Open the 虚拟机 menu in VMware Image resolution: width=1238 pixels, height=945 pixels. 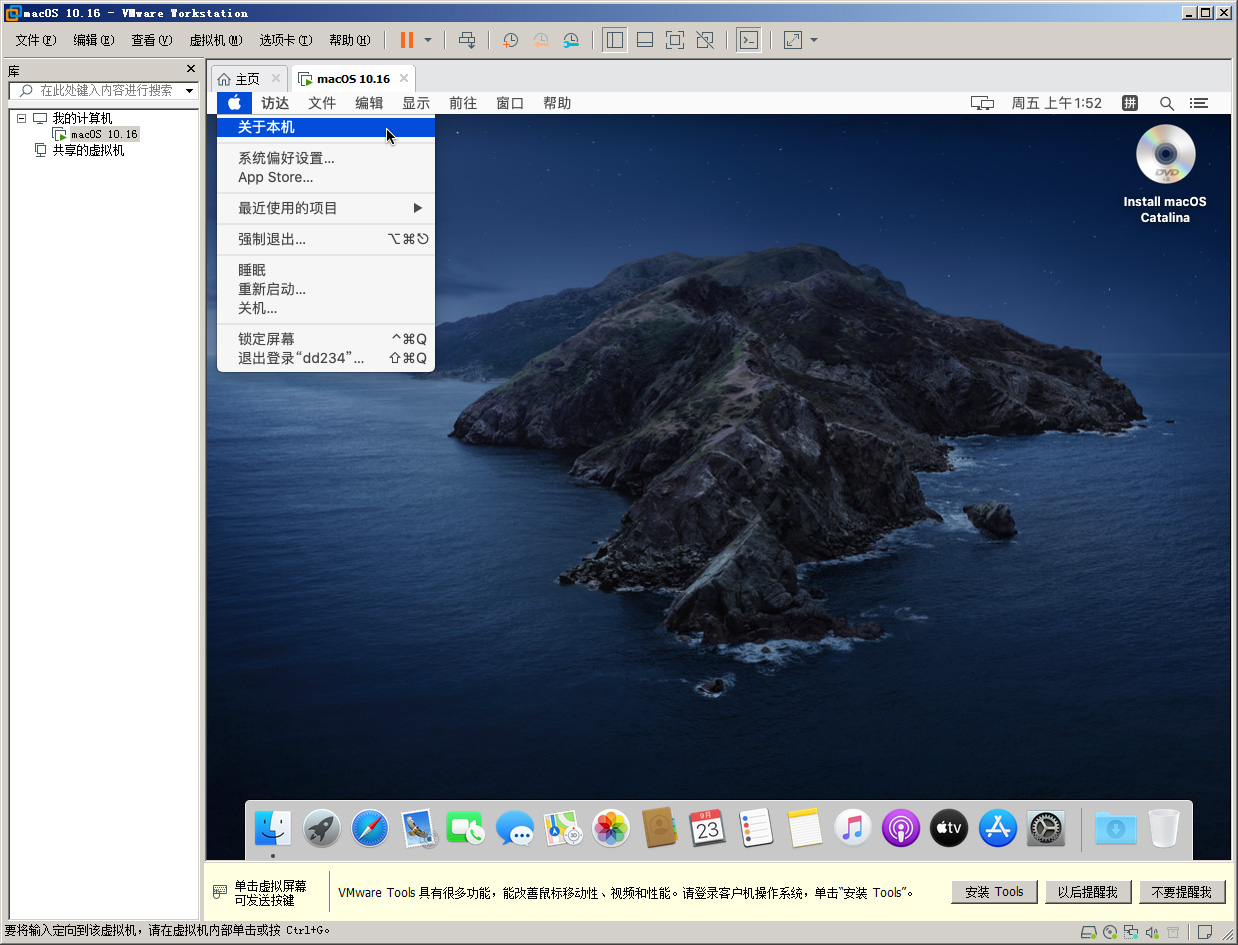(216, 40)
